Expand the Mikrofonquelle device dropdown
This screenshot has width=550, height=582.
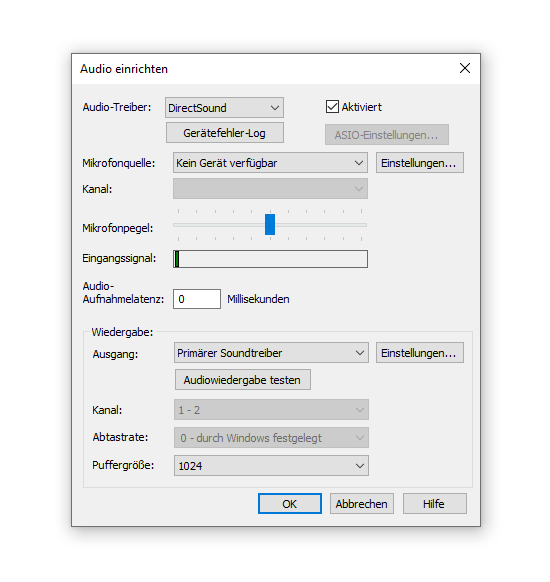pyautogui.click(x=270, y=163)
